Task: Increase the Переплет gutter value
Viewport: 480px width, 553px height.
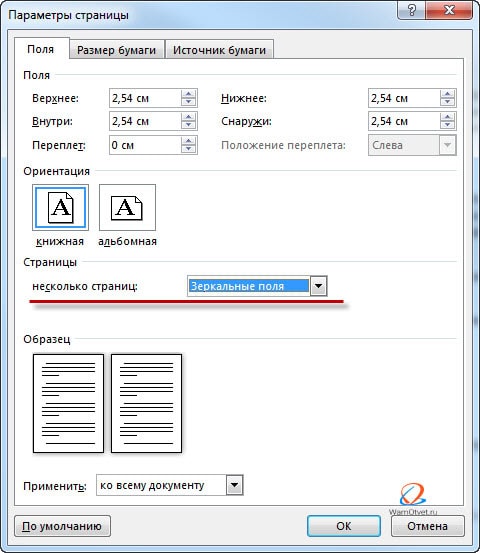Action: (188, 141)
